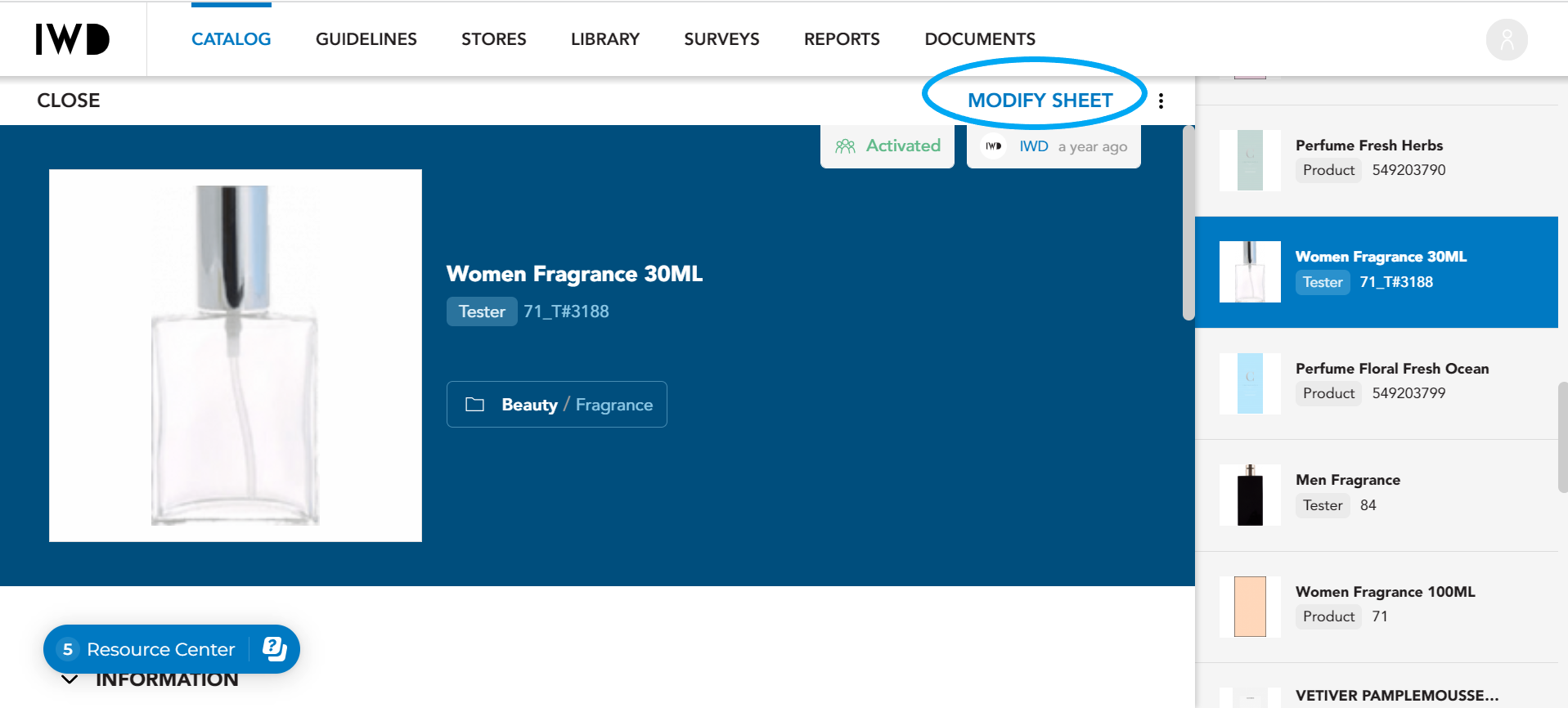Click the MODIFY SHEET button
Image resolution: width=1568 pixels, height=708 pixels.
tap(1040, 101)
